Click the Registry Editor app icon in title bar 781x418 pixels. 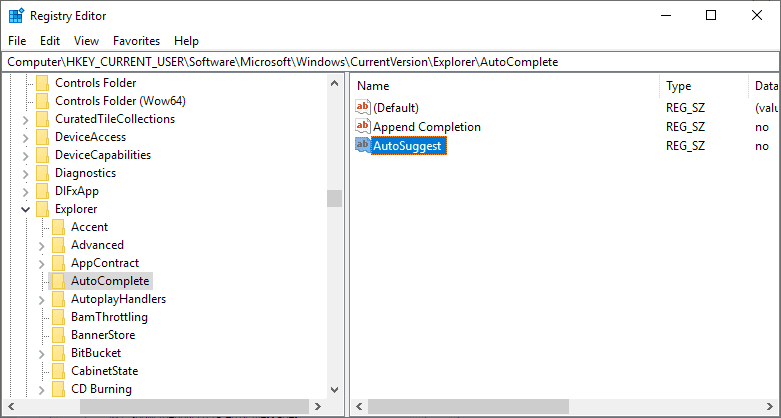[15, 15]
